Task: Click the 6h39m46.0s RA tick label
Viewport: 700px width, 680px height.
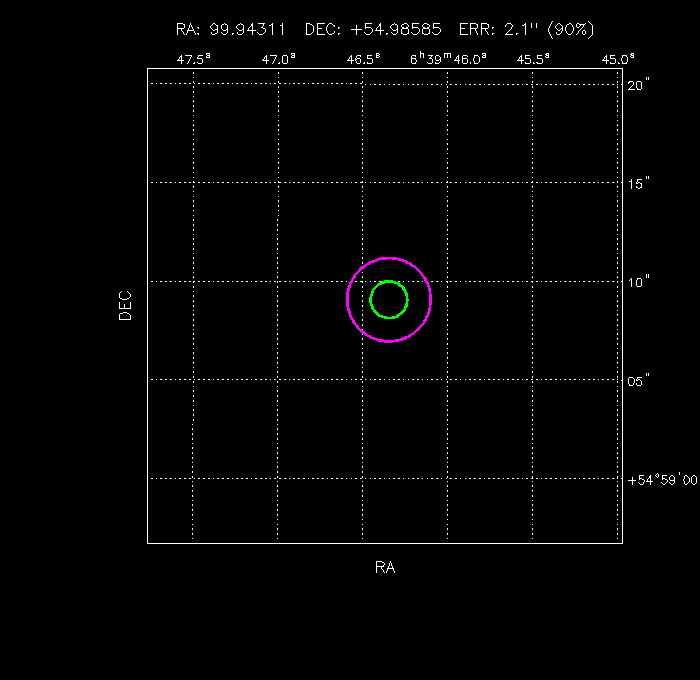Action: 448,58
